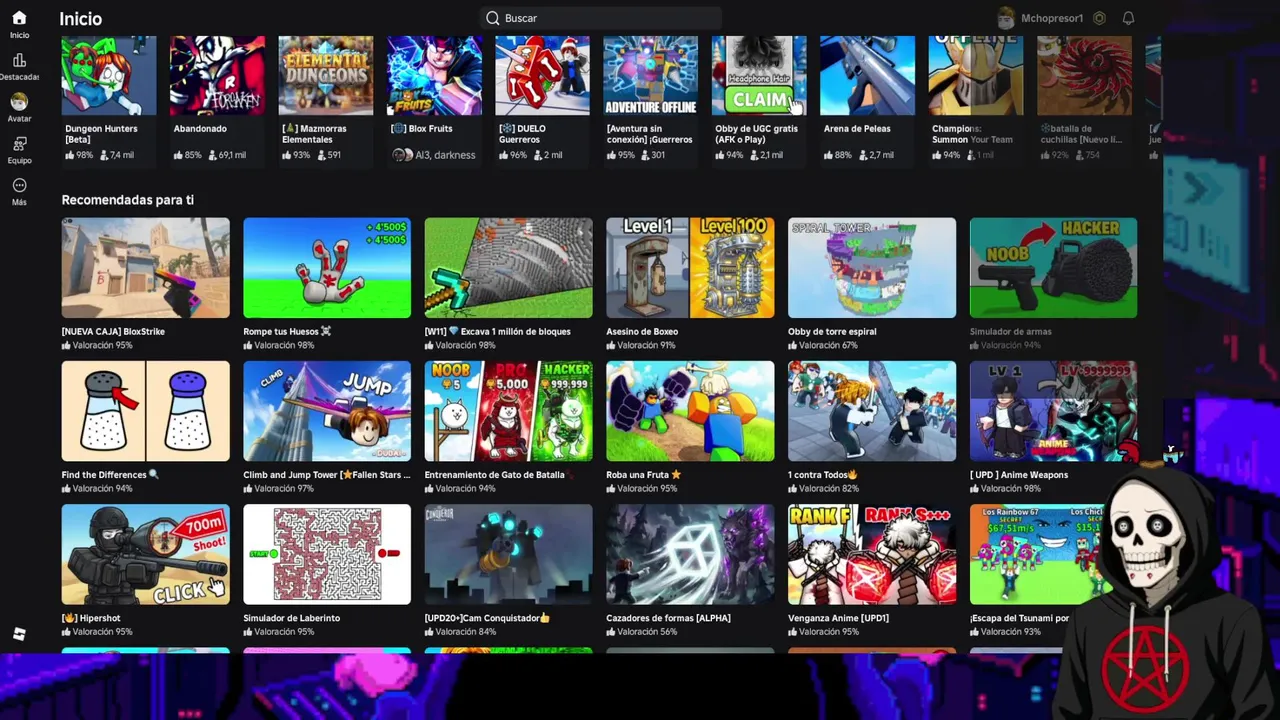Open the Find the Differences thumbnail
This screenshot has height=720, width=1280.
146,411
